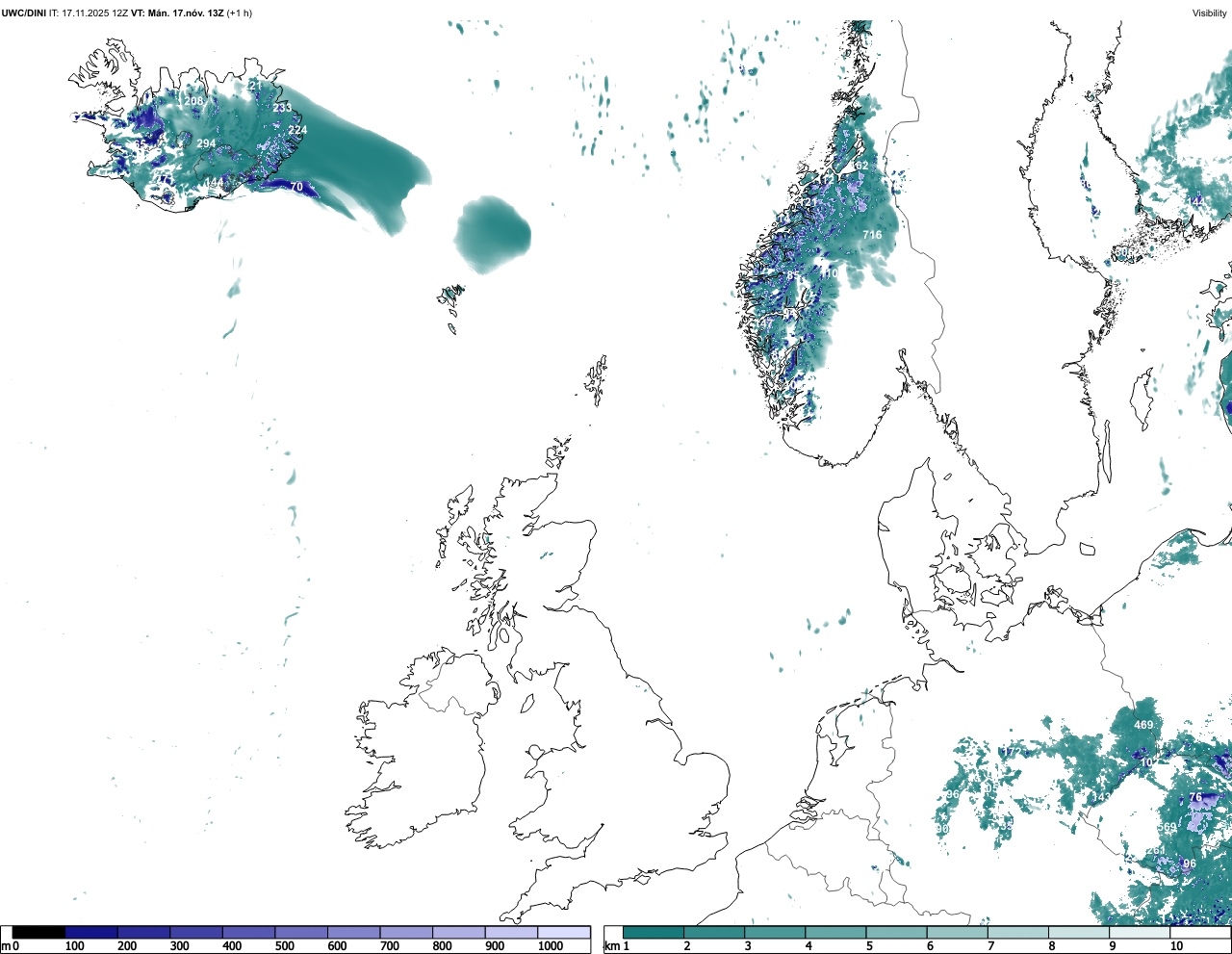Click the '144' value in south Iceland
The width and height of the screenshot is (1232, 954).
[213, 182]
